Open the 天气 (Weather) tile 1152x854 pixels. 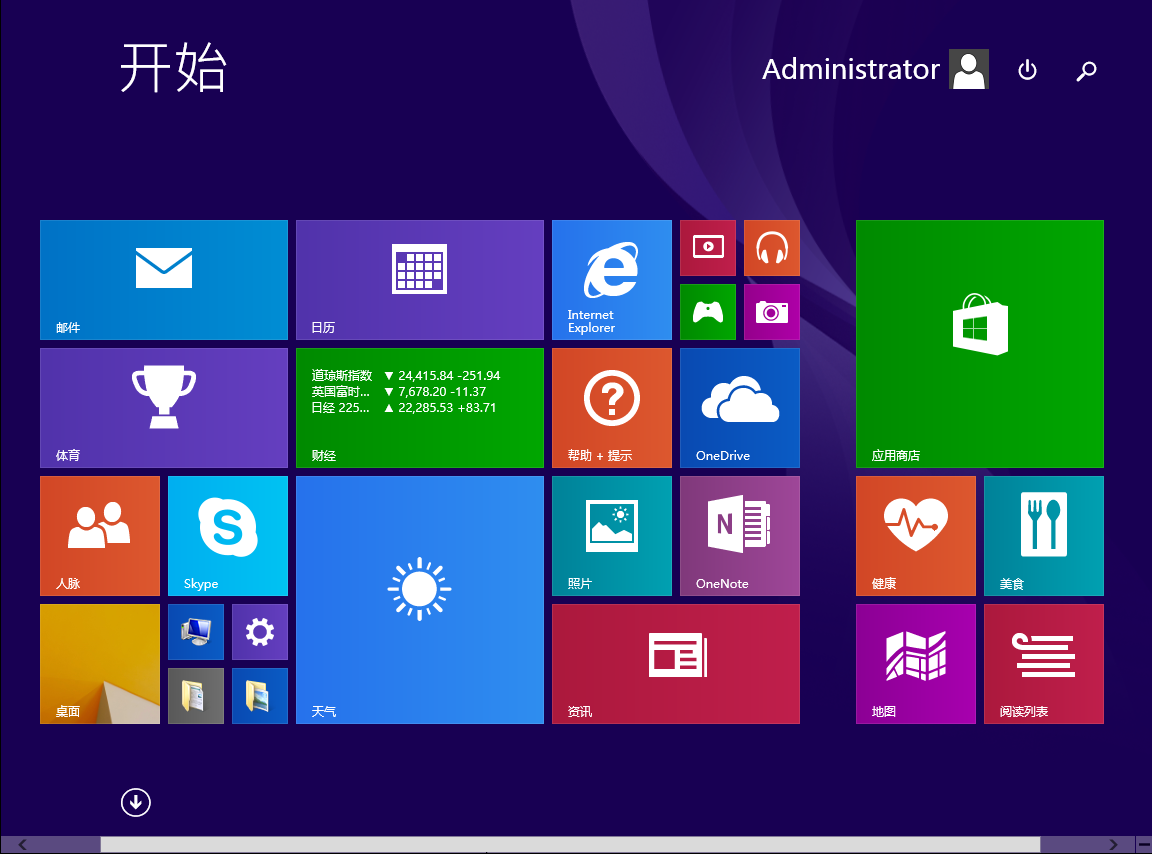[420, 600]
